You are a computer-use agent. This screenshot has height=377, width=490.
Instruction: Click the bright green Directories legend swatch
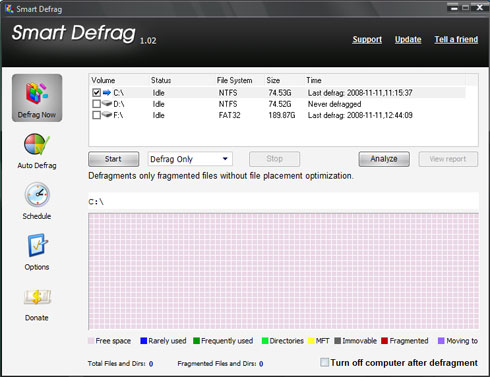click(265, 341)
